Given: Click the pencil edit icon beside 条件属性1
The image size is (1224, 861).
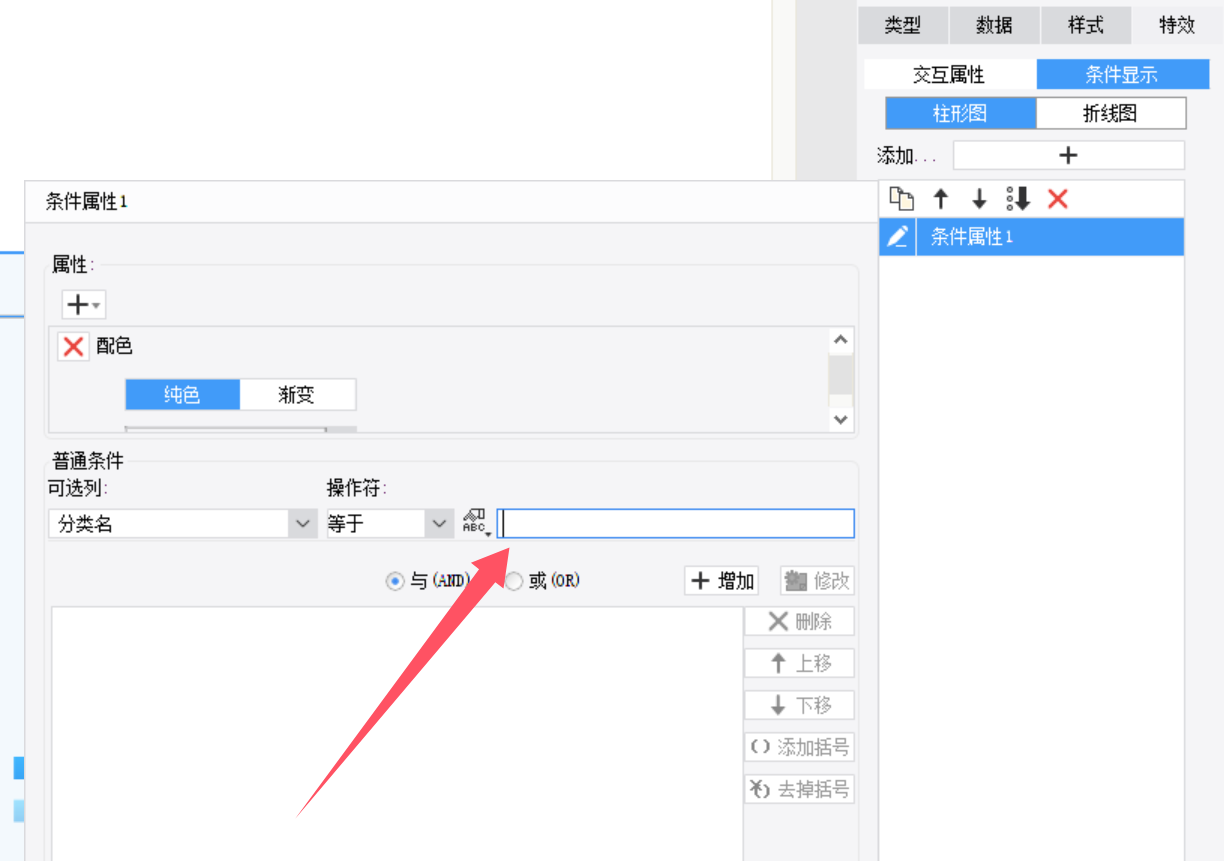Looking at the screenshot, I should tap(898, 237).
